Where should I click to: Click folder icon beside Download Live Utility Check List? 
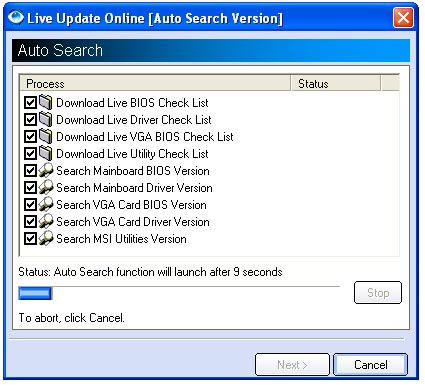(x=46, y=153)
